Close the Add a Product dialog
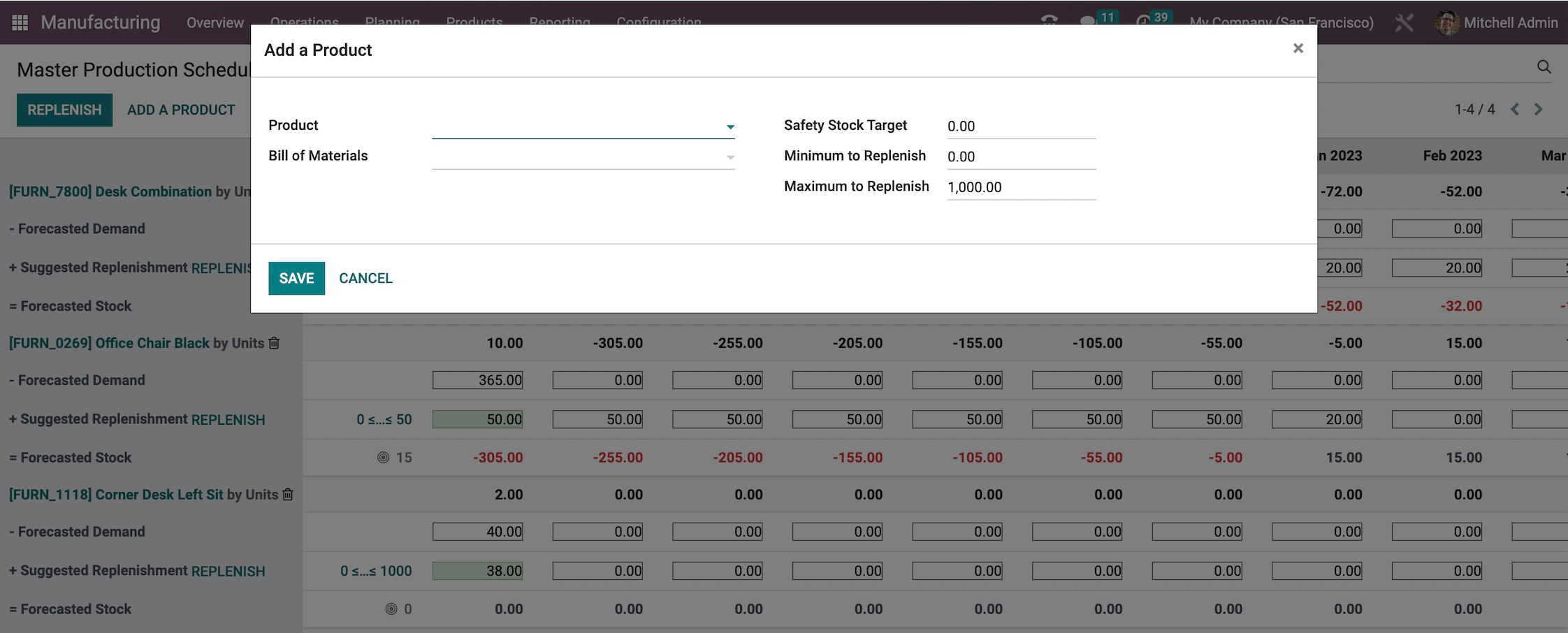 tap(1298, 48)
